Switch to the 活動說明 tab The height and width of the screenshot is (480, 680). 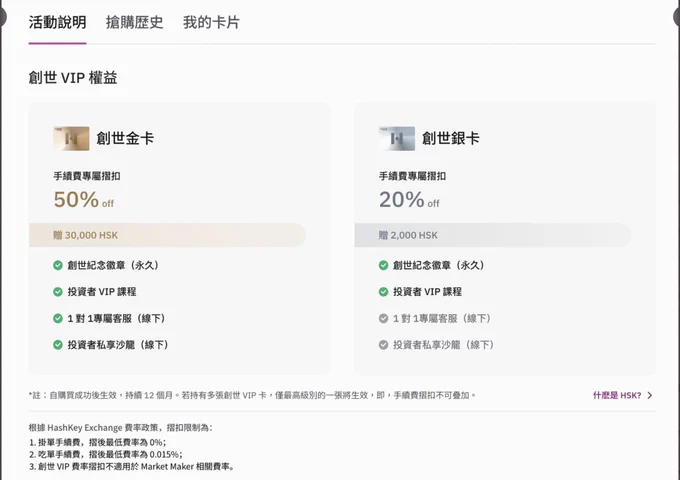point(57,22)
